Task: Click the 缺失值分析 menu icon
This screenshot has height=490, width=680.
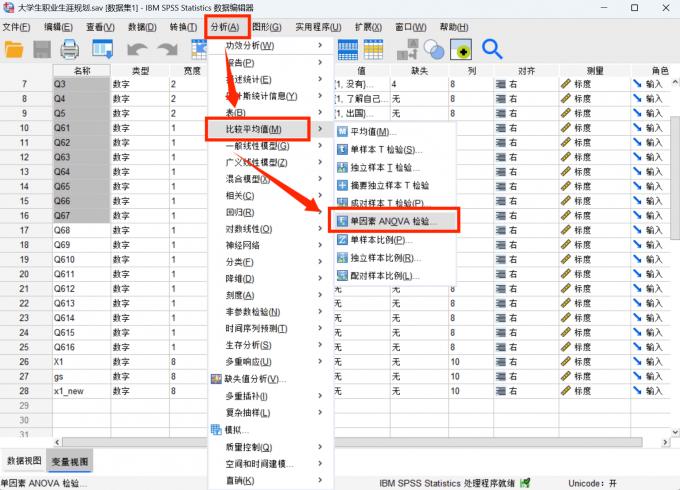Action: pos(216,379)
